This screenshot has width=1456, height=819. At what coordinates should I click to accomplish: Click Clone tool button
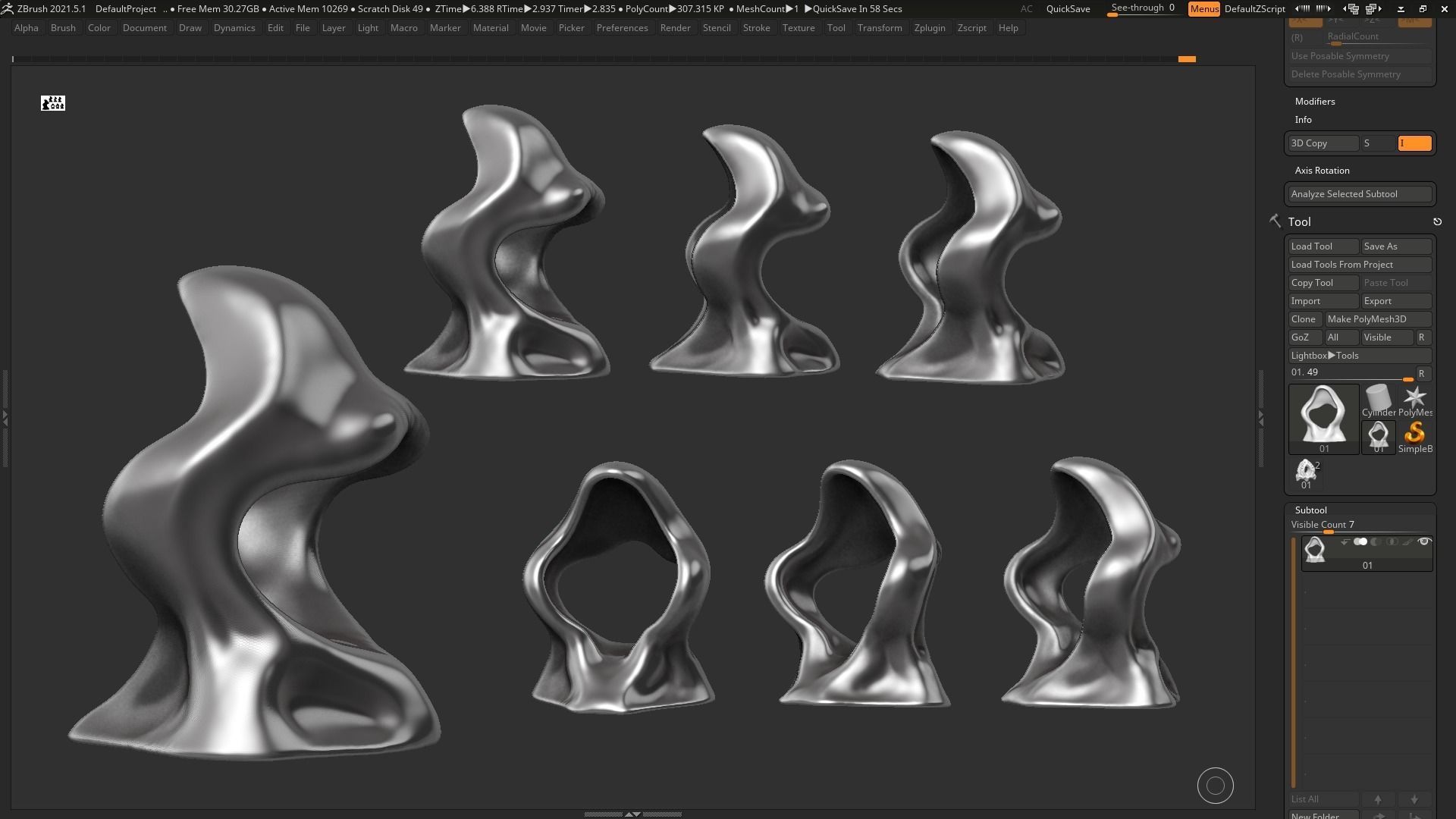1304,319
